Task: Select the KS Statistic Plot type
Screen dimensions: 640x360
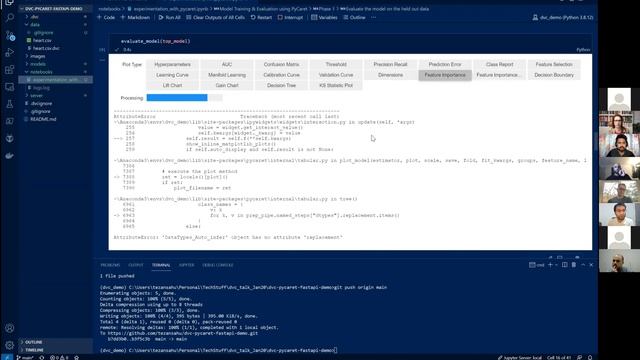Action: pos(336,86)
